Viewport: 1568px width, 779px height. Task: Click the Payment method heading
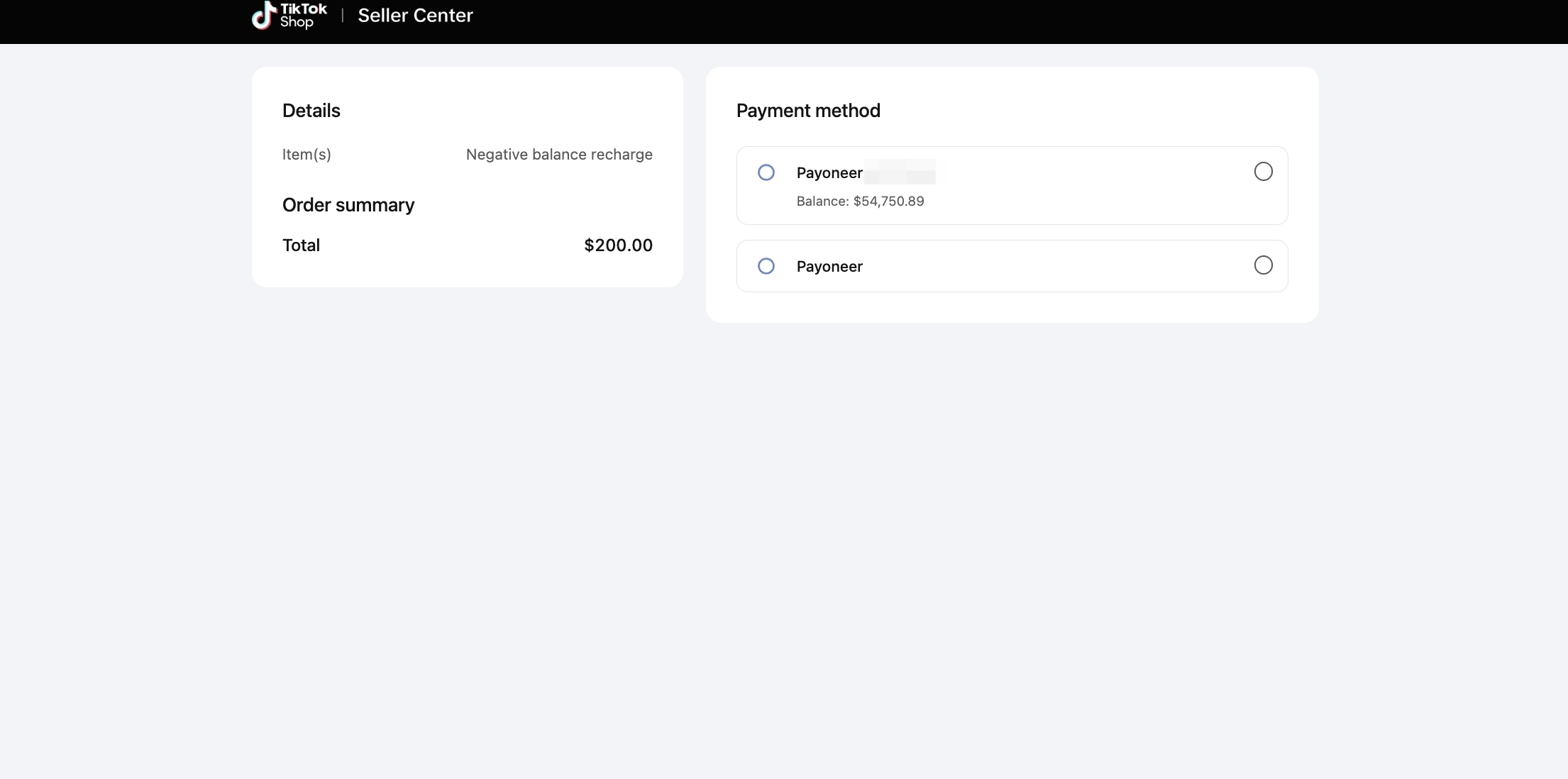tap(808, 111)
